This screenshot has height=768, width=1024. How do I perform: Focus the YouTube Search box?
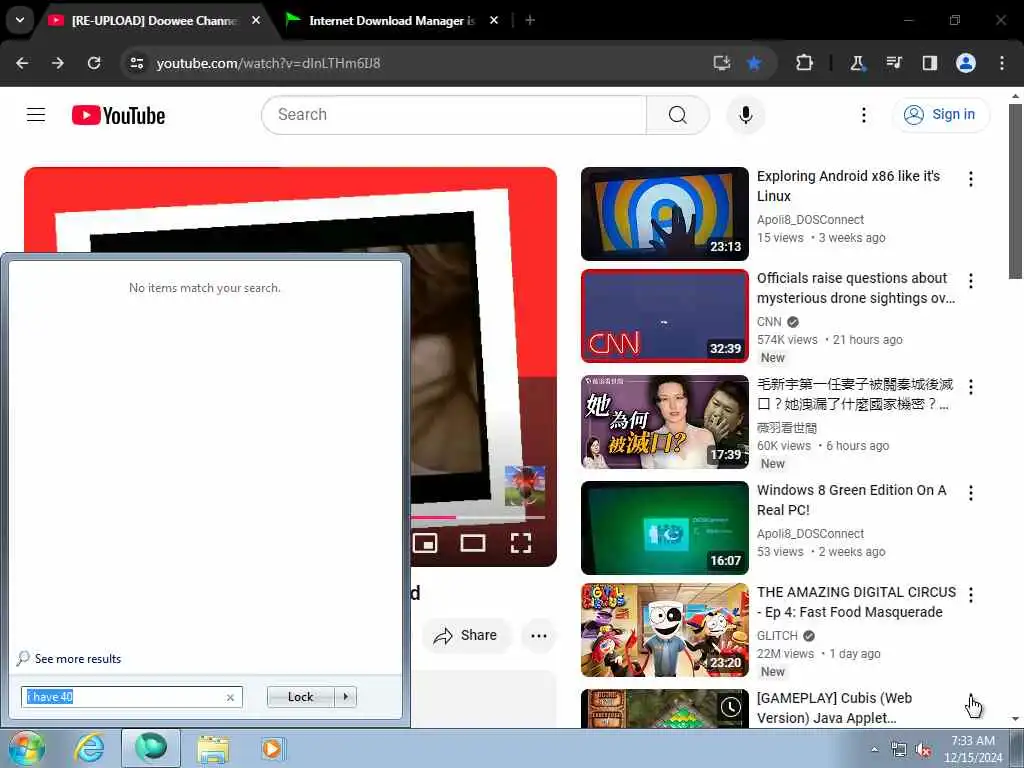click(454, 115)
